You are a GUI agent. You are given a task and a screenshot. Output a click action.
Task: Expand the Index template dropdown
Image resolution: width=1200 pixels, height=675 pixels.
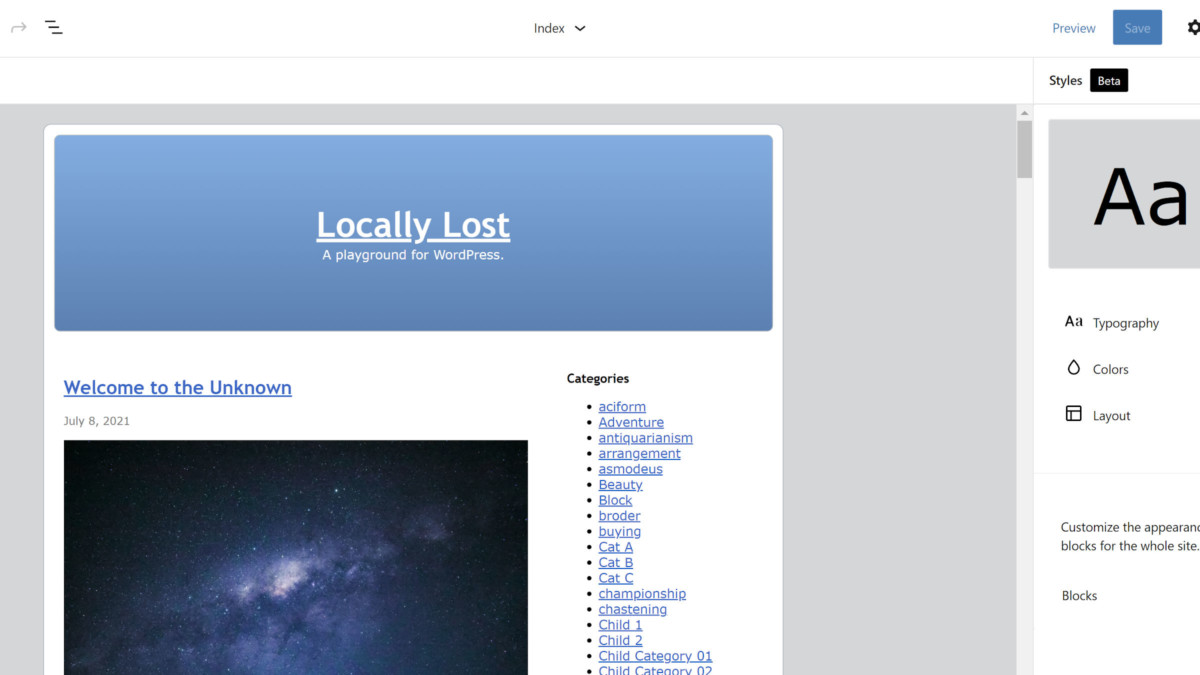[559, 28]
